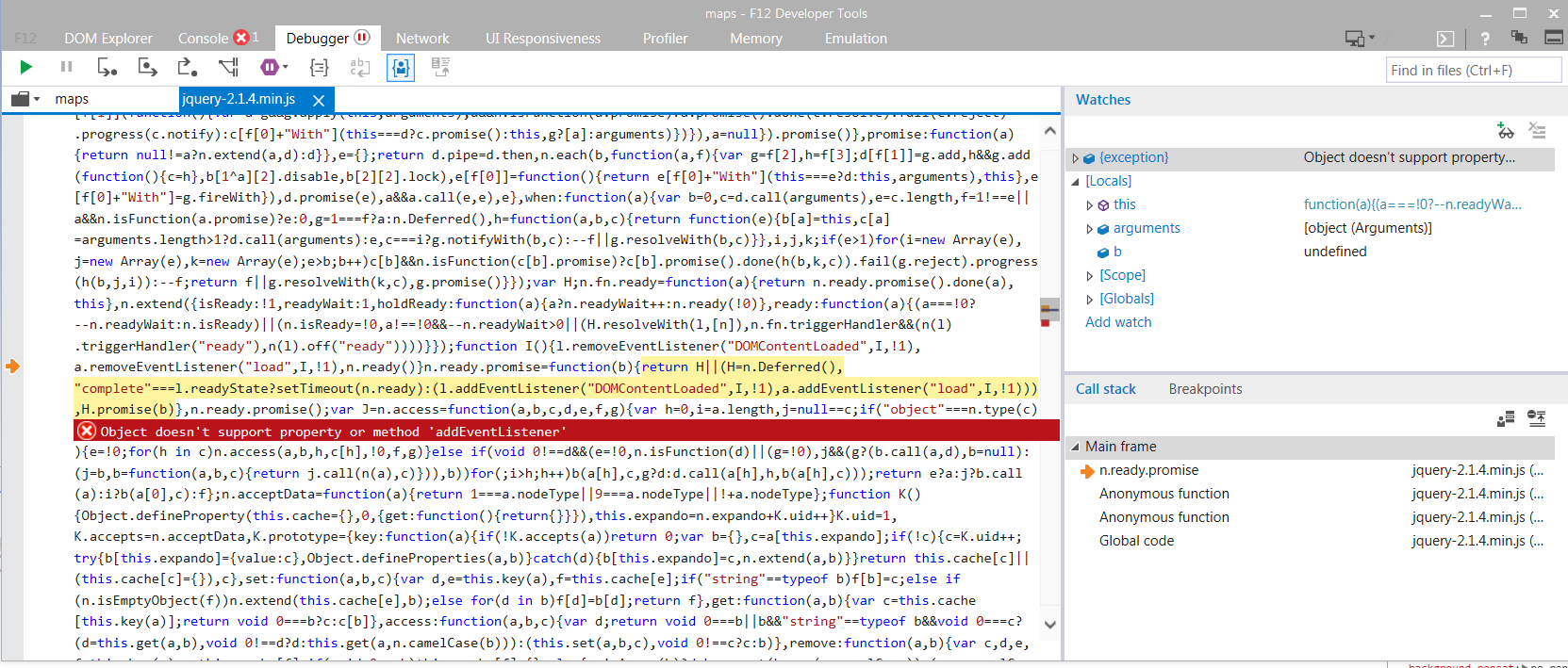Click the Debugger tab

pyautogui.click(x=327, y=39)
